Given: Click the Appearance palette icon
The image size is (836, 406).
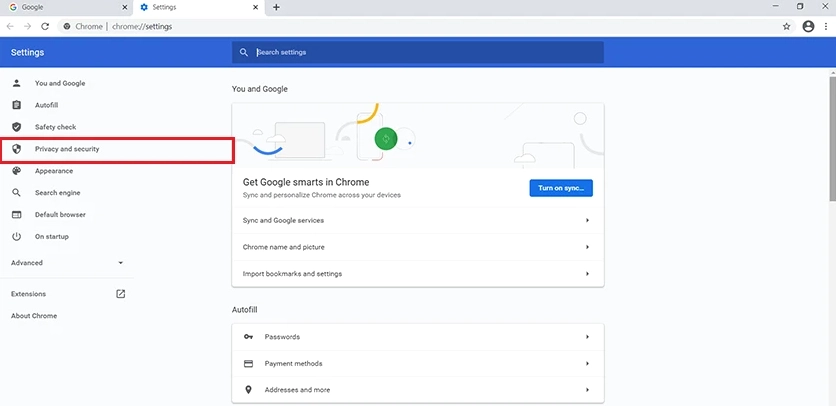Looking at the screenshot, I should point(17,171).
